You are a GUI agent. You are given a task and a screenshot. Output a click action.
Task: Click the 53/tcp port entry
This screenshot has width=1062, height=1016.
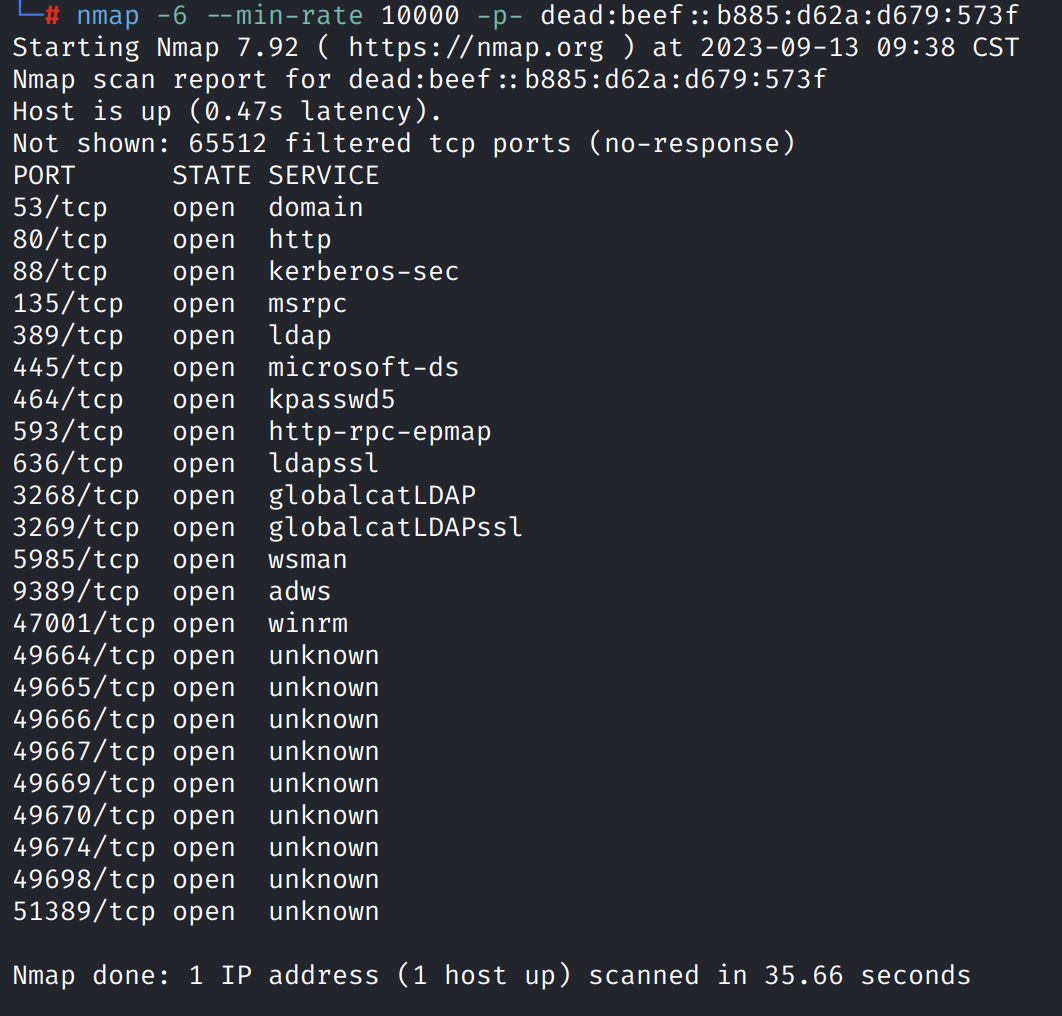tap(60, 207)
